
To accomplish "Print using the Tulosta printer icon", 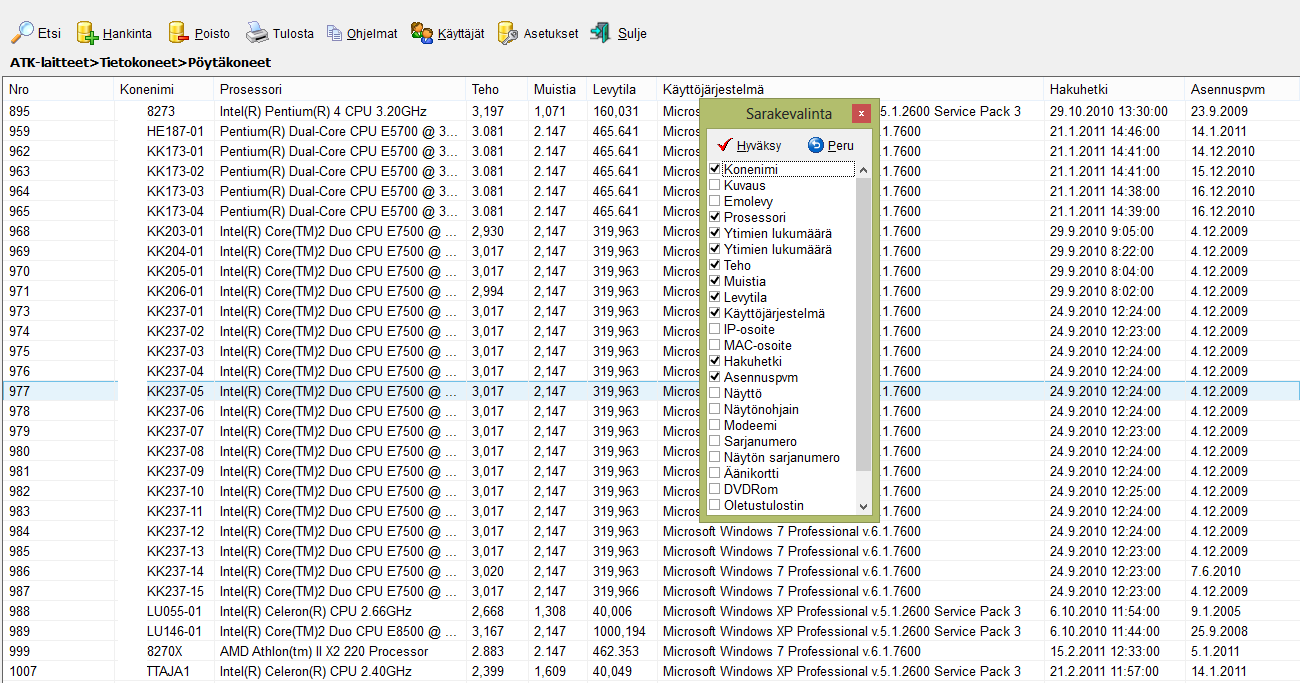I will [257, 33].
